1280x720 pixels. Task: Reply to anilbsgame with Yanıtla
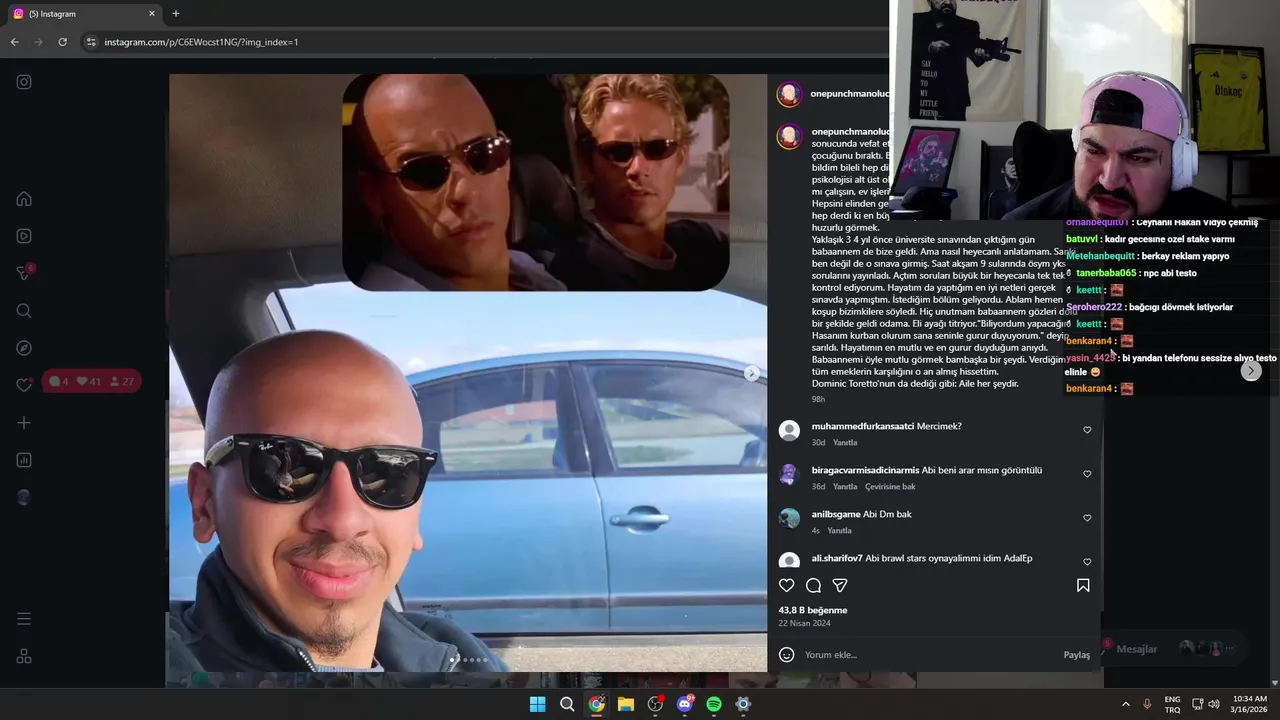pyautogui.click(x=839, y=531)
